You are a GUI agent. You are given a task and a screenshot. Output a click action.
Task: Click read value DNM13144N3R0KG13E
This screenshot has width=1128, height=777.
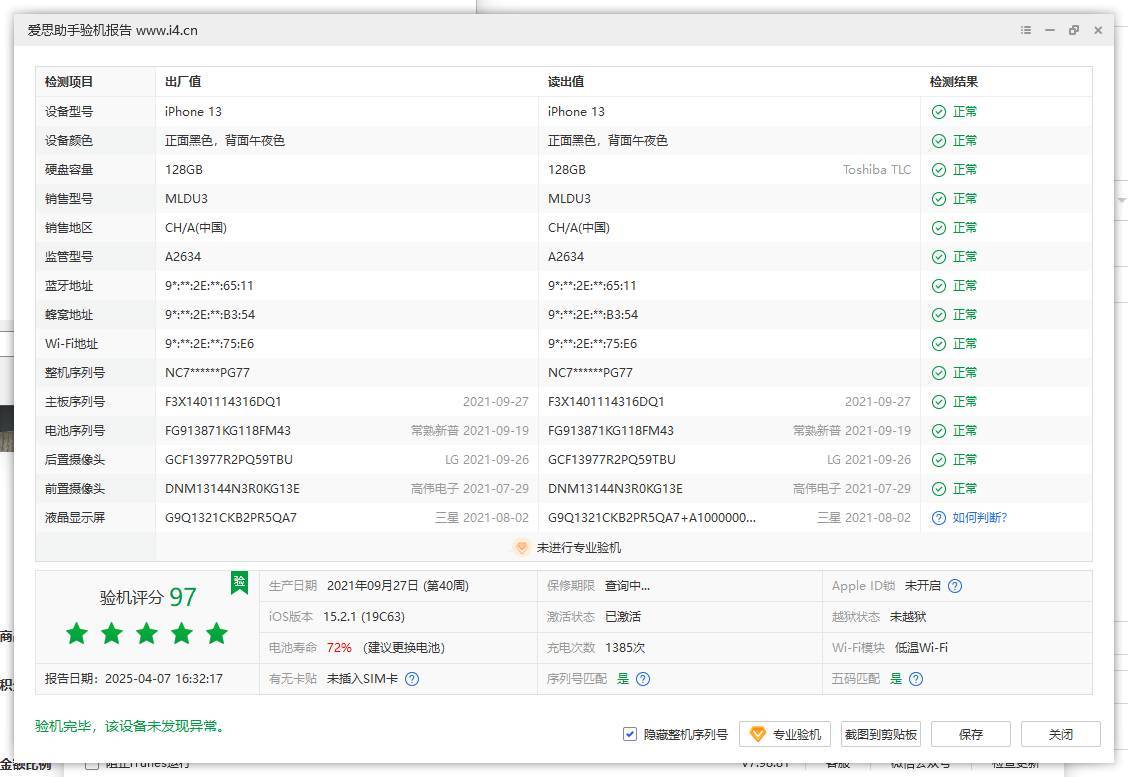point(615,489)
